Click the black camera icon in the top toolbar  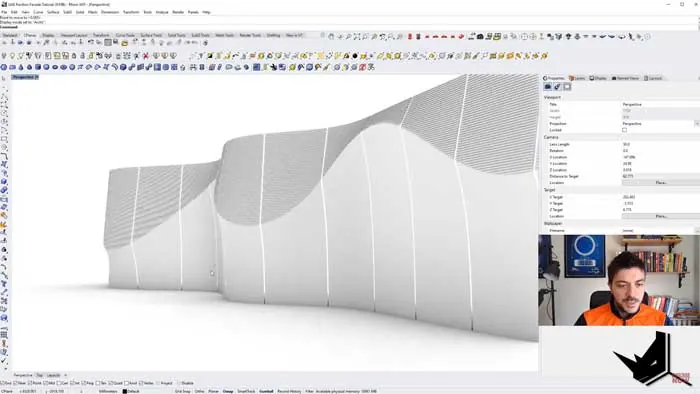pos(480,37)
